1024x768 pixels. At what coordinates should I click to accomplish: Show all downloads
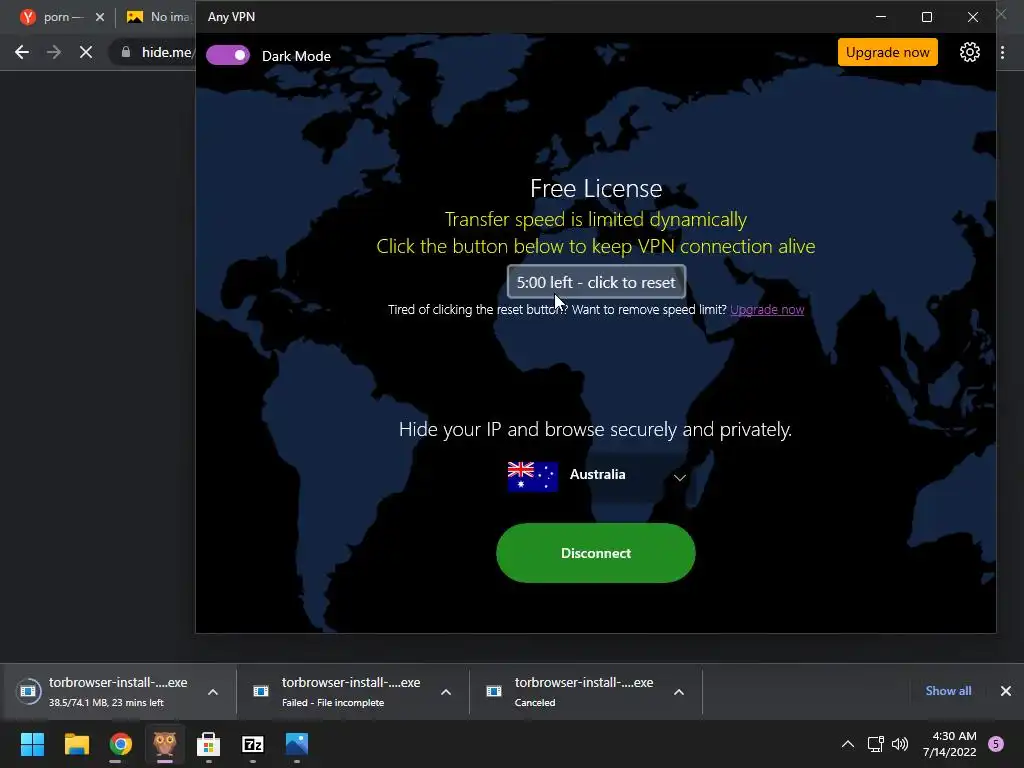click(948, 691)
